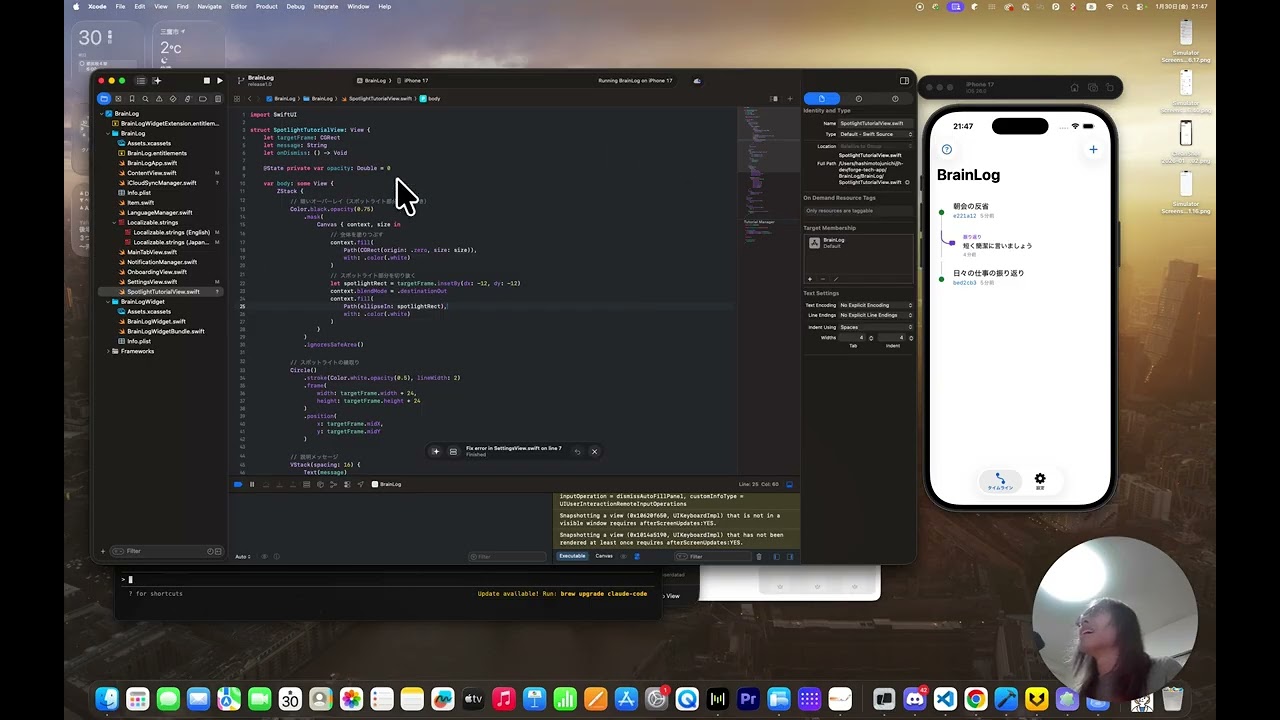Click the Name field in inspector

pos(875,123)
